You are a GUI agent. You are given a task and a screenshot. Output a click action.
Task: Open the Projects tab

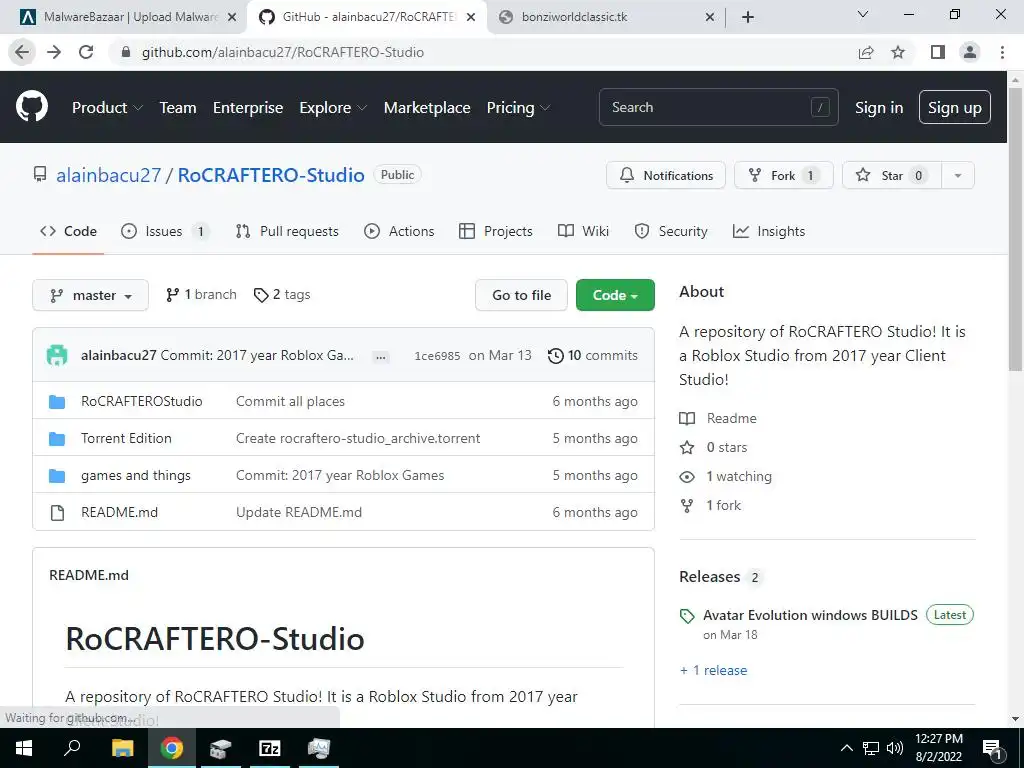(x=496, y=231)
